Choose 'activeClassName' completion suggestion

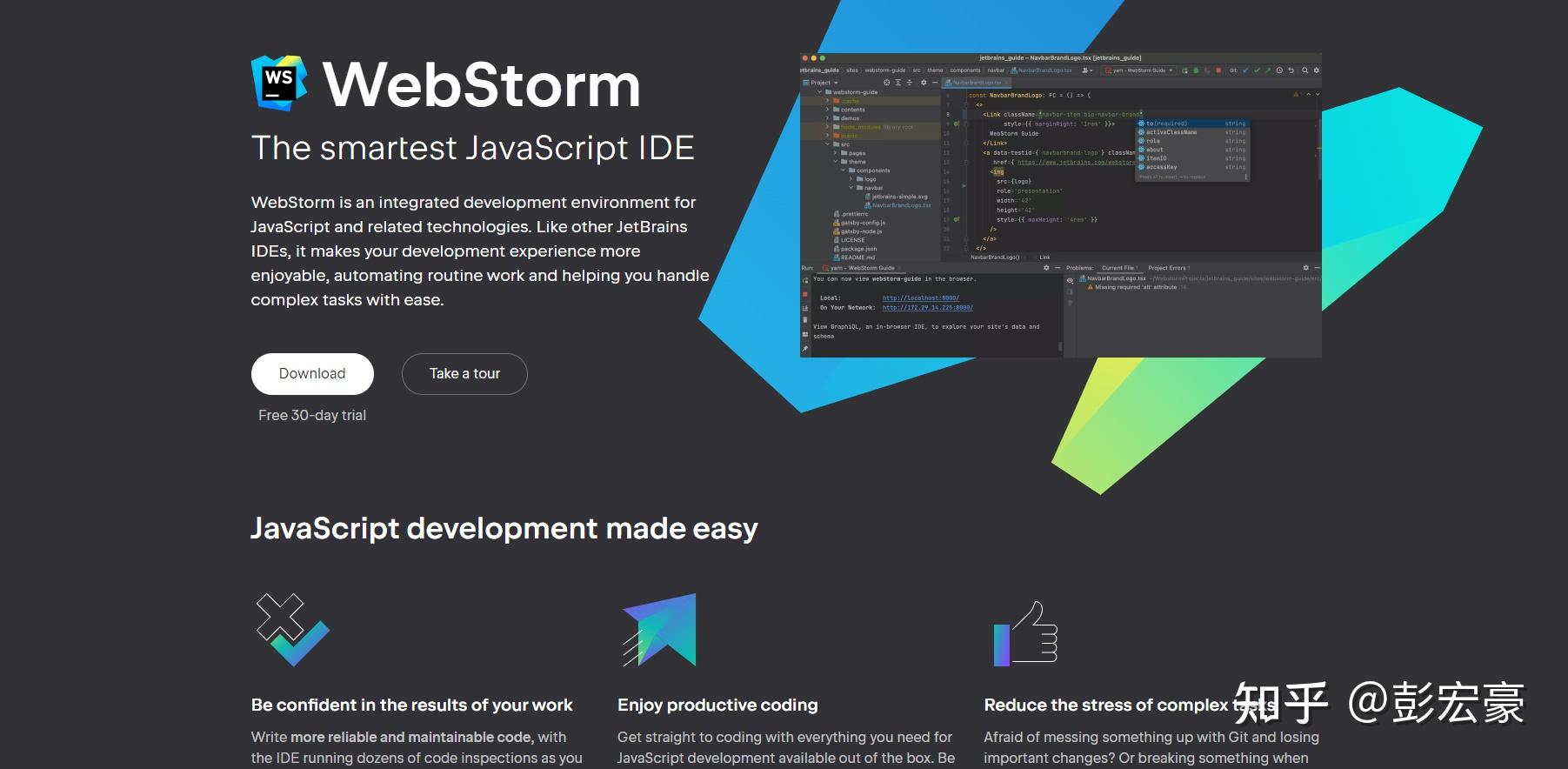1193,132
